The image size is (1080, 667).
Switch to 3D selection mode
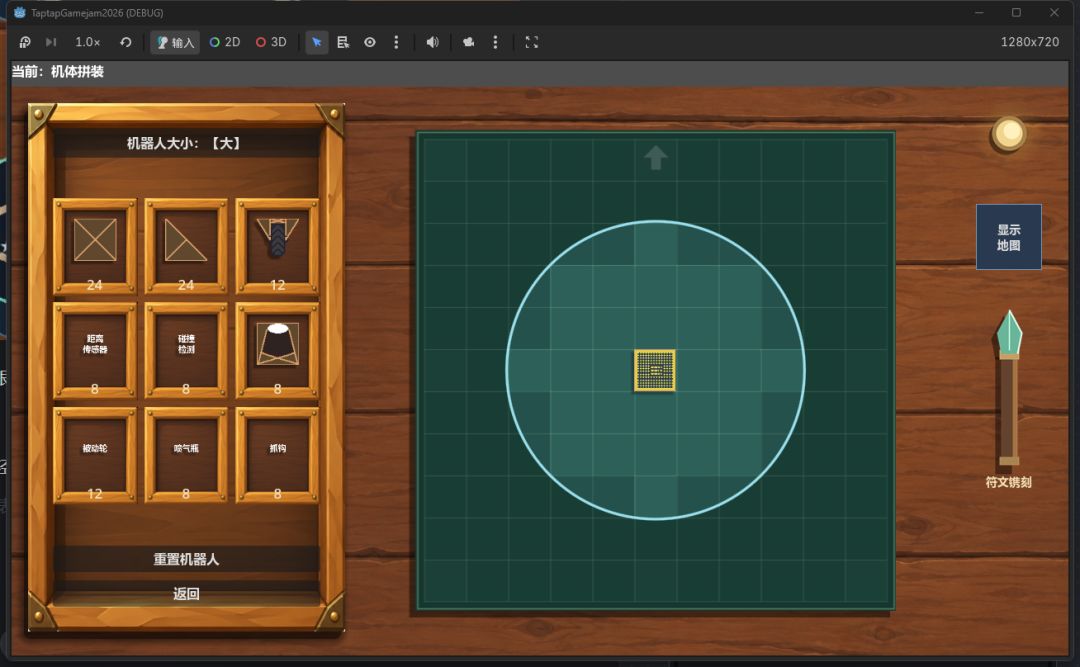pyautogui.click(x=271, y=42)
